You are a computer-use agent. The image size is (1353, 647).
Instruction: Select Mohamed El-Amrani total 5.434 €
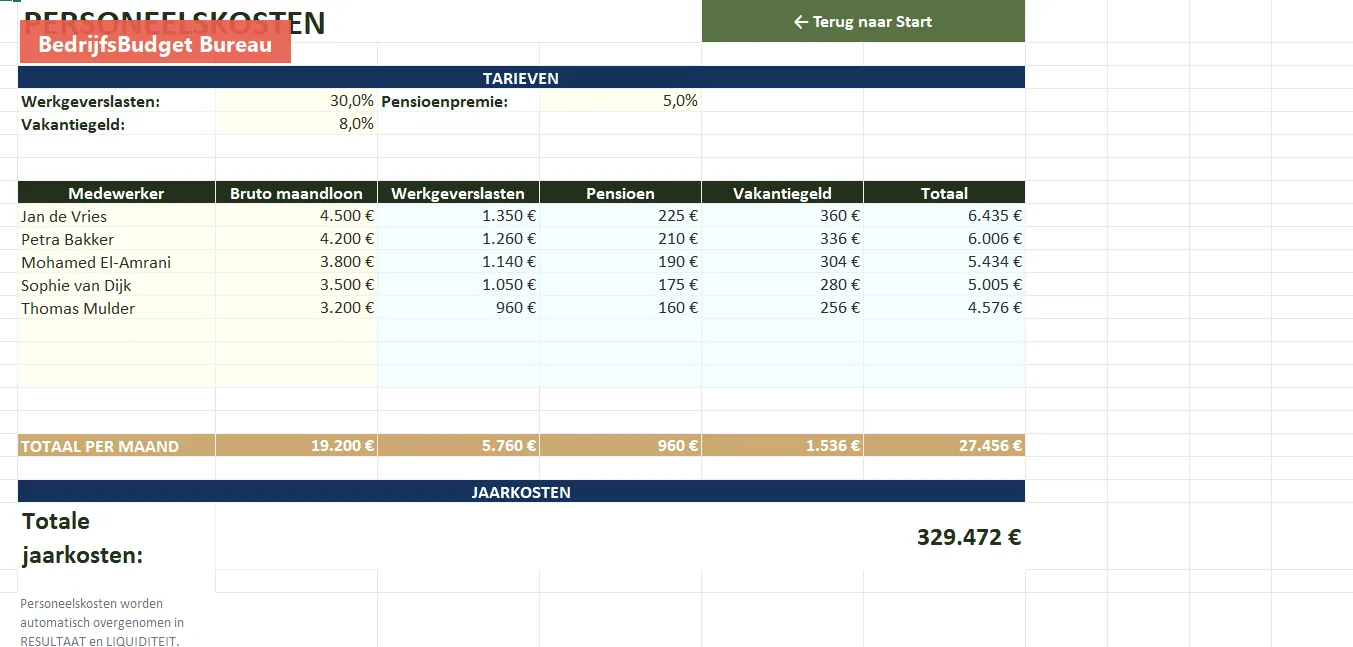point(945,262)
